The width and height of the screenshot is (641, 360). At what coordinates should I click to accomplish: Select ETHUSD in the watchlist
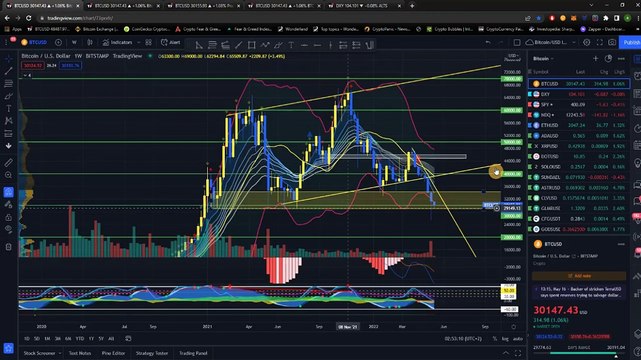pyautogui.click(x=579, y=125)
